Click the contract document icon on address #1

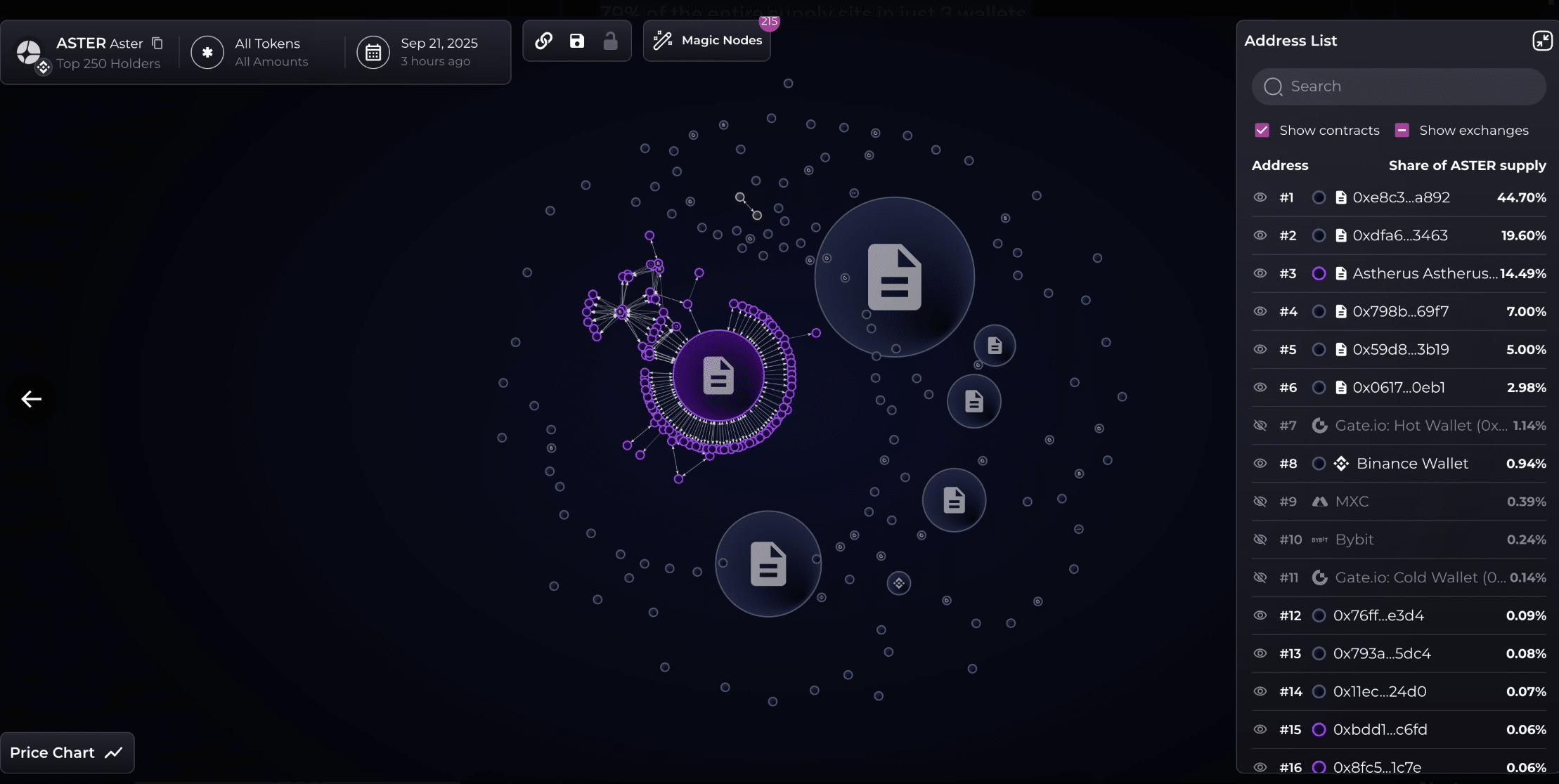pyautogui.click(x=1341, y=197)
